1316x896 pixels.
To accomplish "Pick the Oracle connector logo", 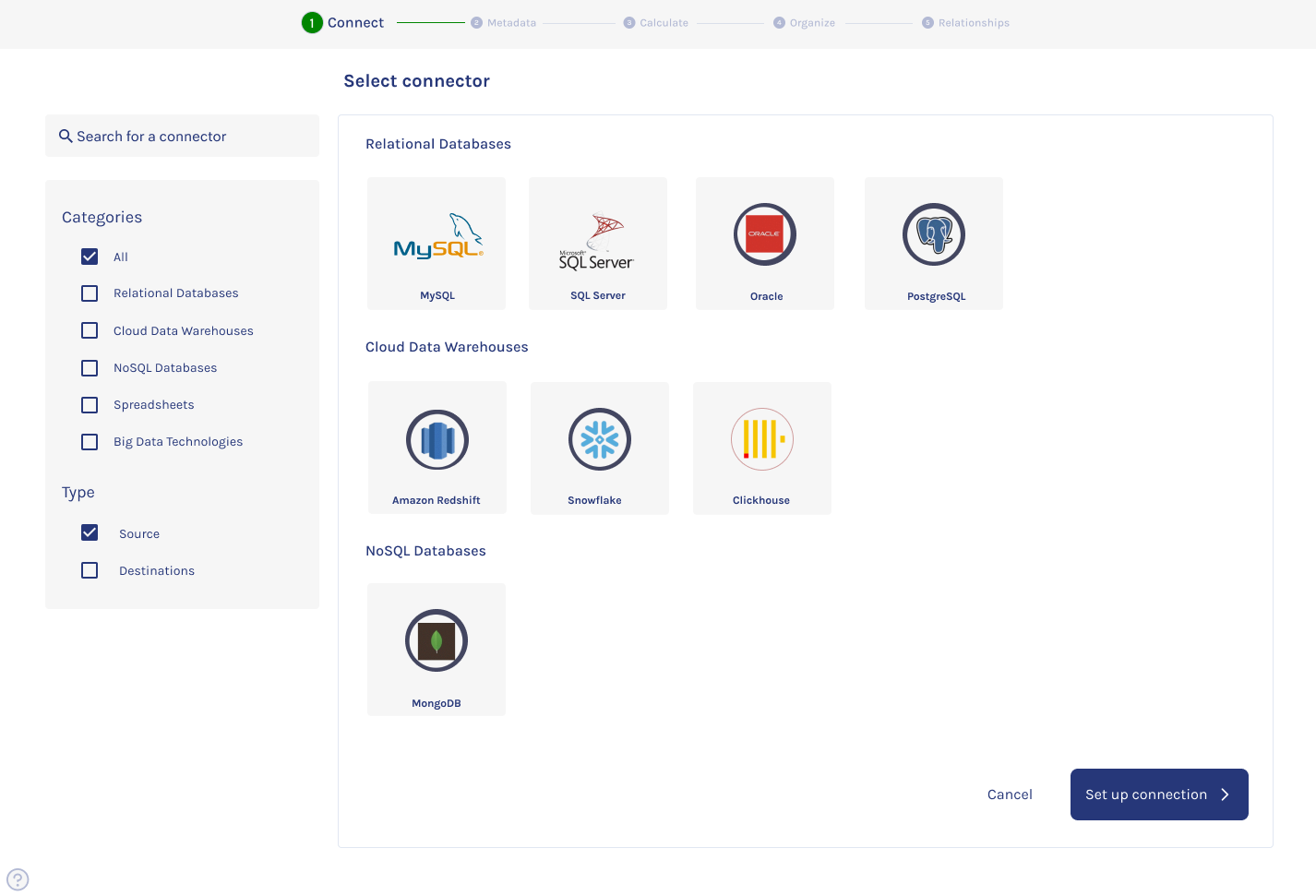I will click(764, 234).
